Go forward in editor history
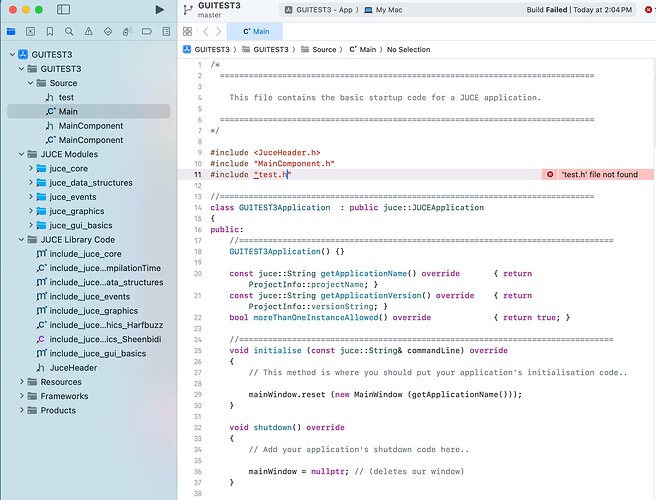Screen dimensions: 656x500 [218, 31]
